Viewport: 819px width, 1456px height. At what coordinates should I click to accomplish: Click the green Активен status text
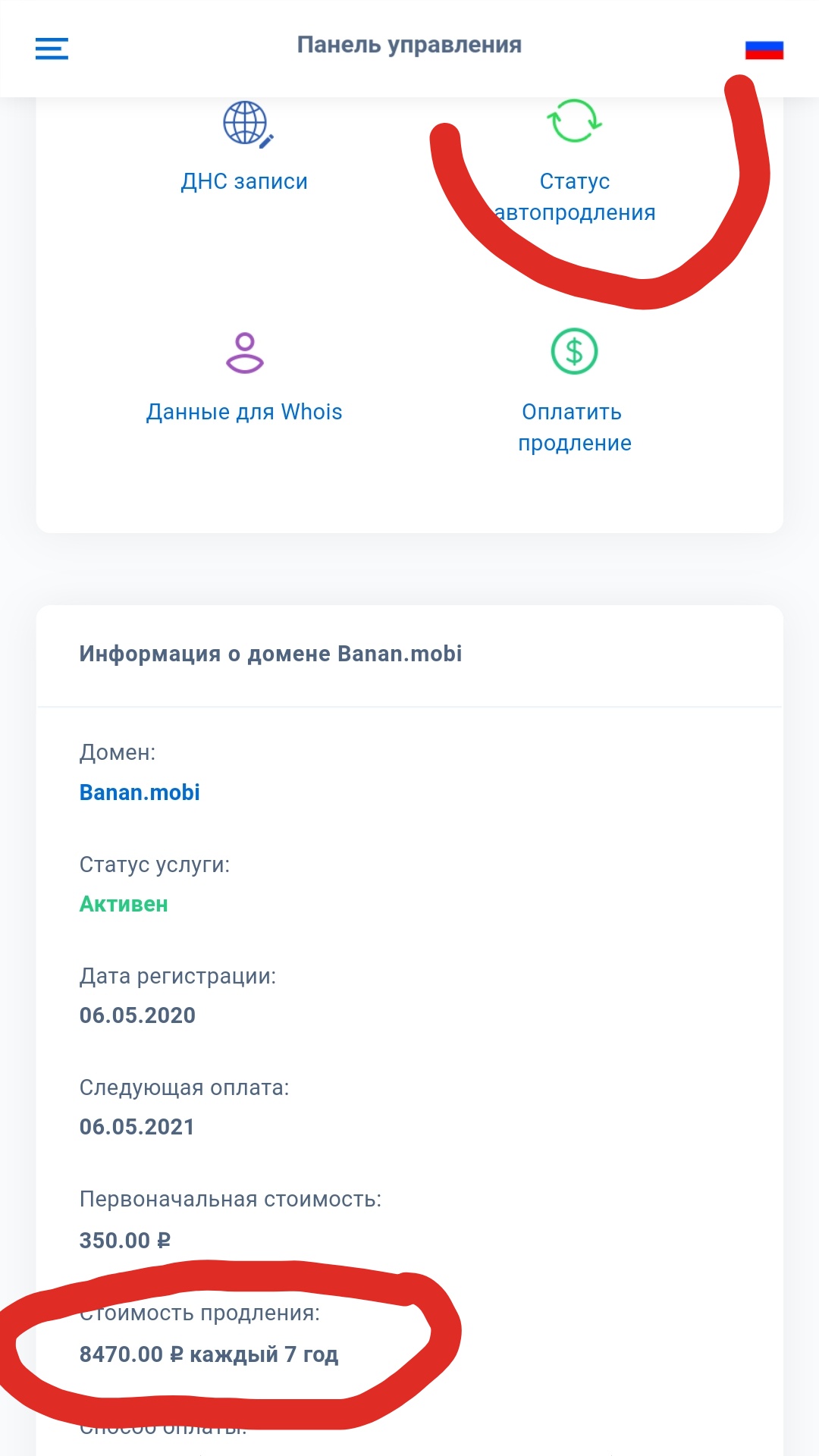[x=124, y=904]
